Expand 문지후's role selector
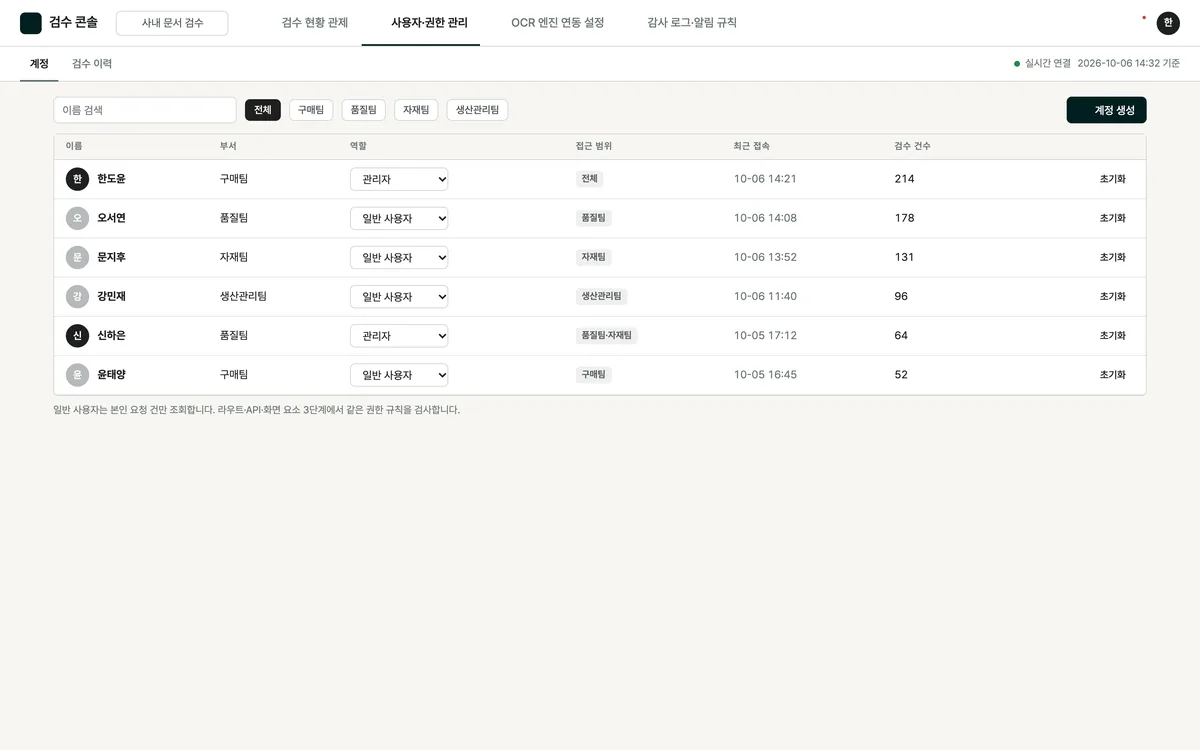Image resolution: width=1200 pixels, height=750 pixels. click(399, 257)
